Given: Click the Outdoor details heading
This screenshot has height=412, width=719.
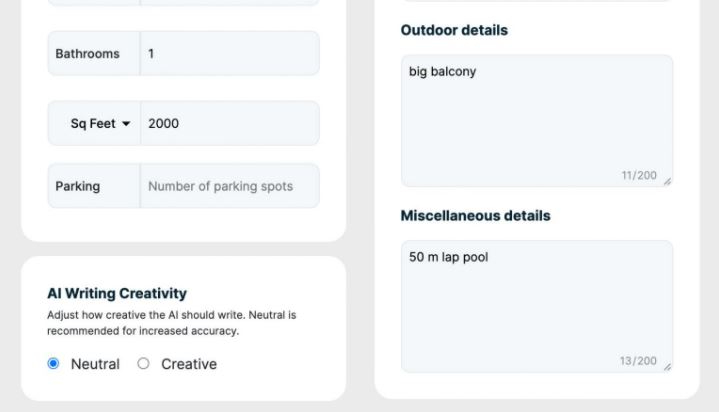Looking at the screenshot, I should tap(454, 30).
